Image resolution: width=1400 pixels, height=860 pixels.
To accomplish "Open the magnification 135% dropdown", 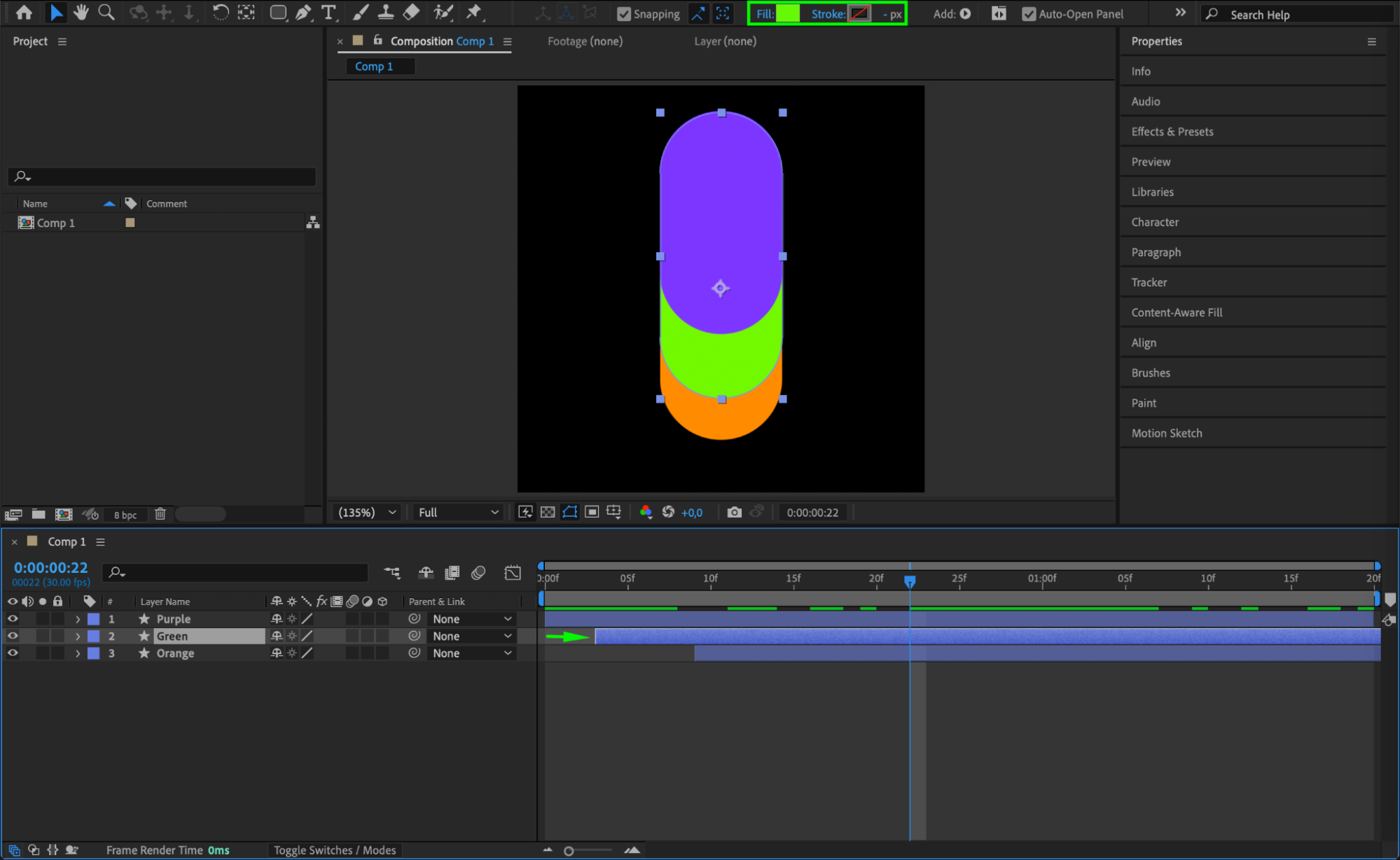I will (367, 512).
